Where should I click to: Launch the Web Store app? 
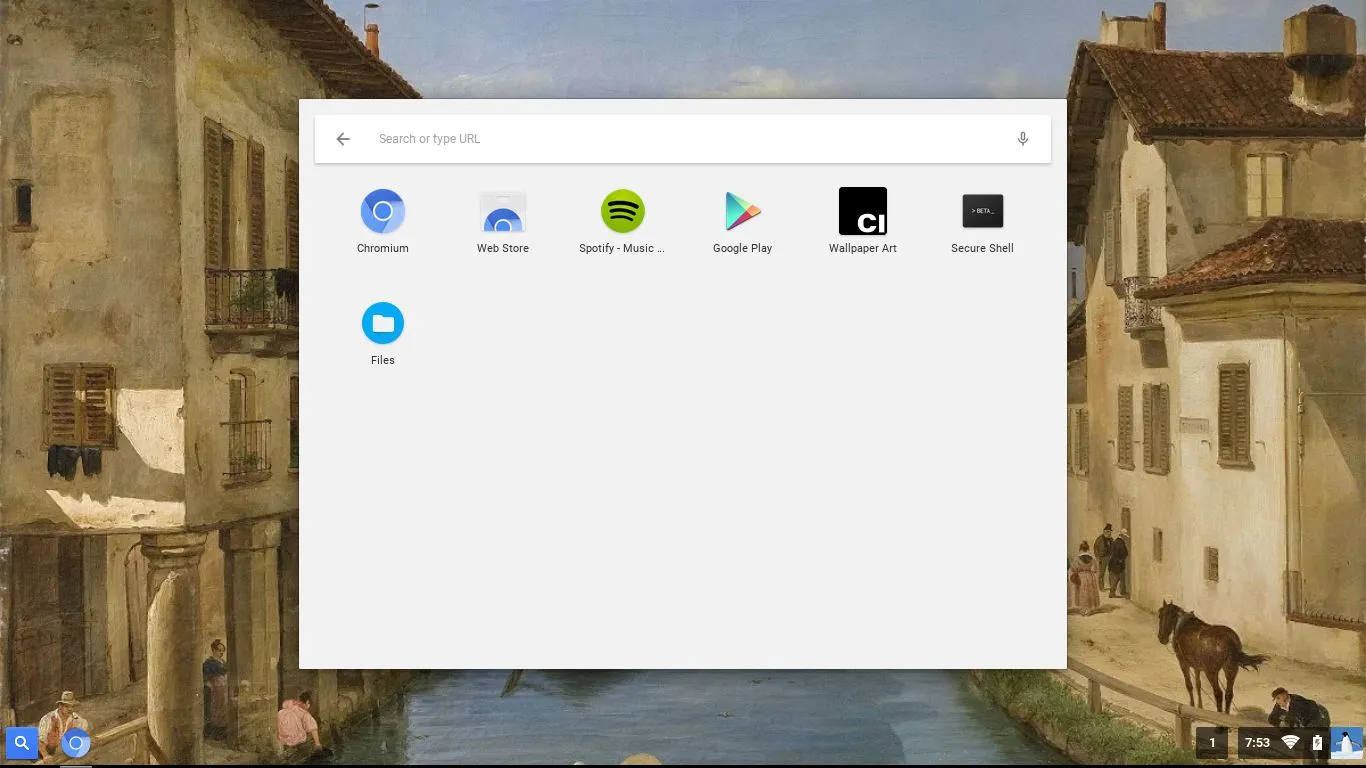[503, 211]
